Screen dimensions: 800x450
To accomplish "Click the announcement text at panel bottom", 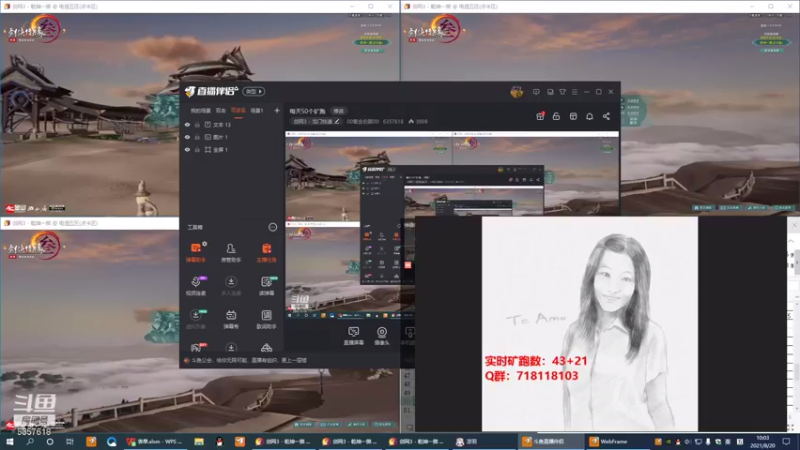I will (249, 360).
